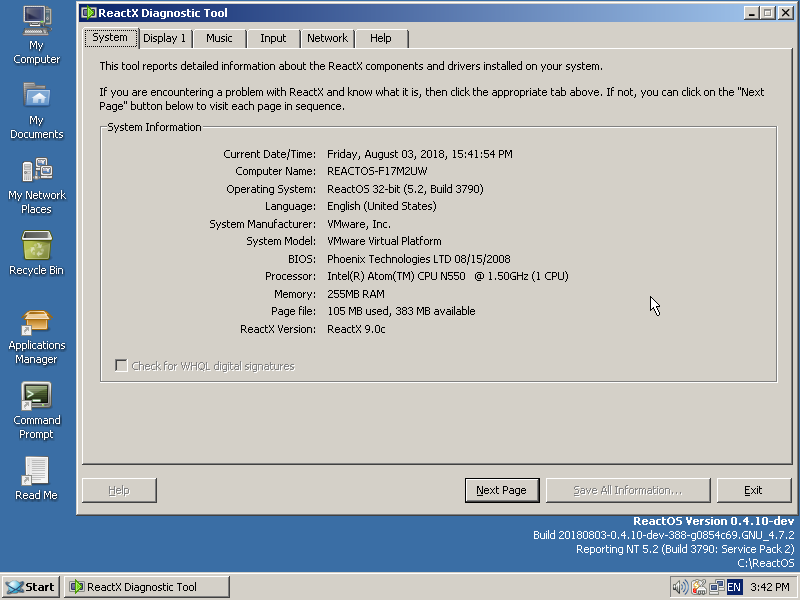Select the Recycle Bin icon
800x600 pixels.
pos(36,253)
